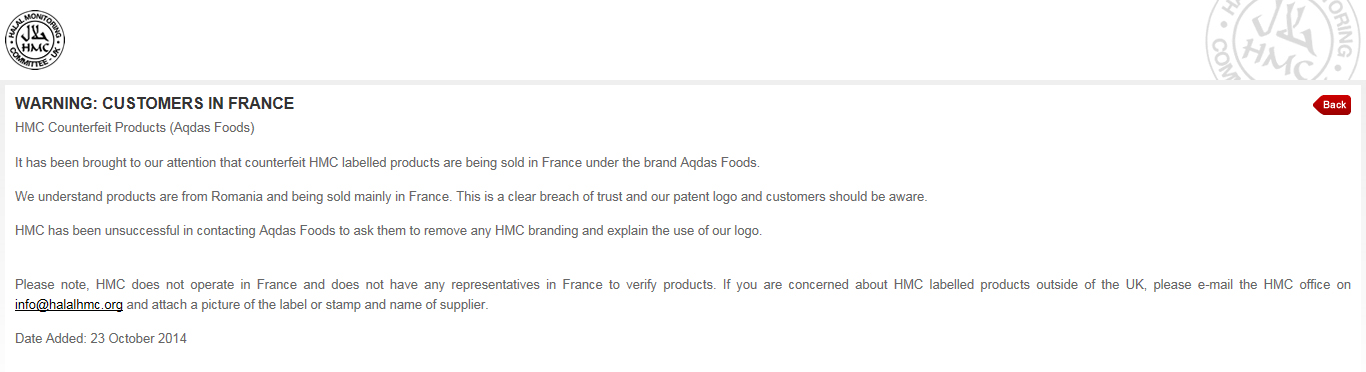Click the pointed arrow tip of the Back button
The height and width of the screenshot is (372, 1366).
pyautogui.click(x=1316, y=105)
